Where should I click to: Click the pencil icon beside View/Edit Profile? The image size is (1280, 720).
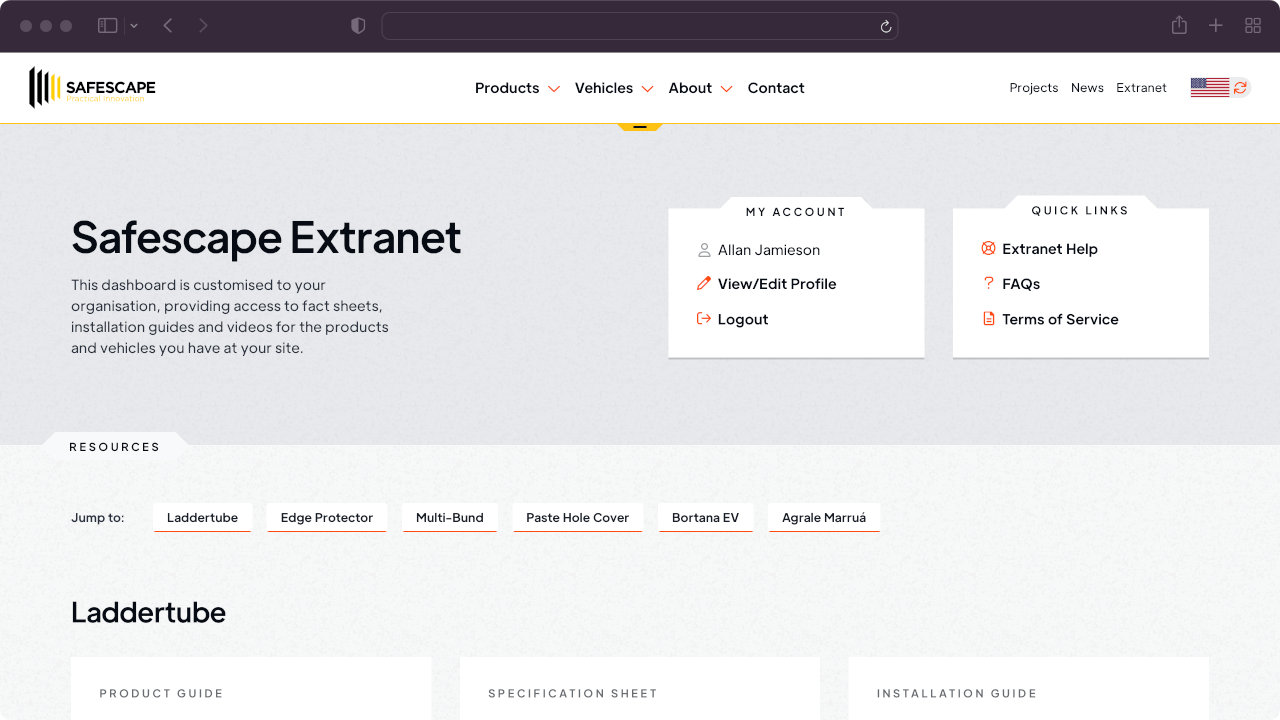(x=704, y=284)
